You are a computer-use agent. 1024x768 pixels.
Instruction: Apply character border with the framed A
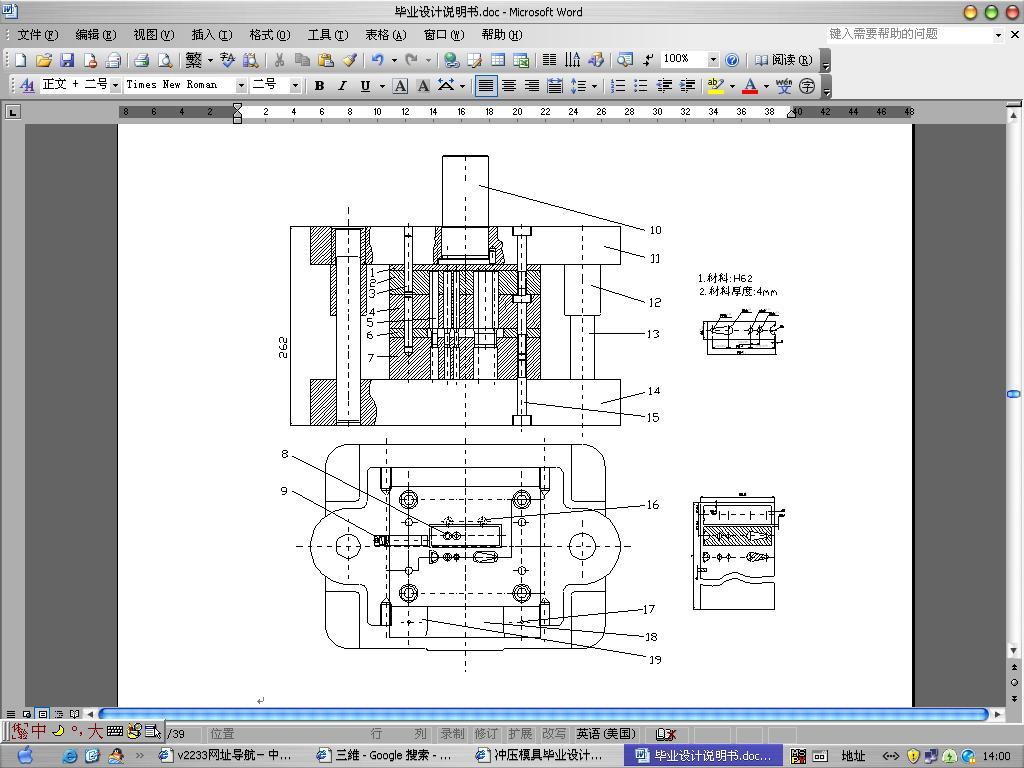(400, 86)
